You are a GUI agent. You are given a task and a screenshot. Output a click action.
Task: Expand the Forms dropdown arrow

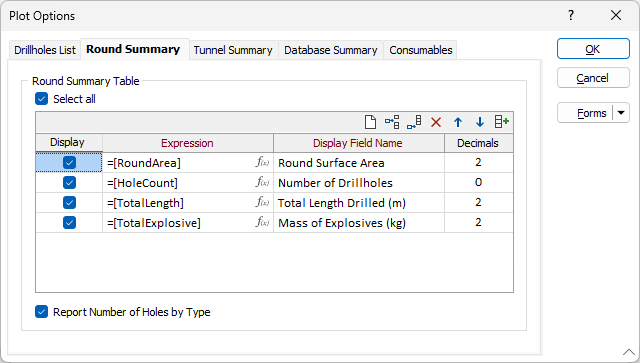click(x=621, y=113)
